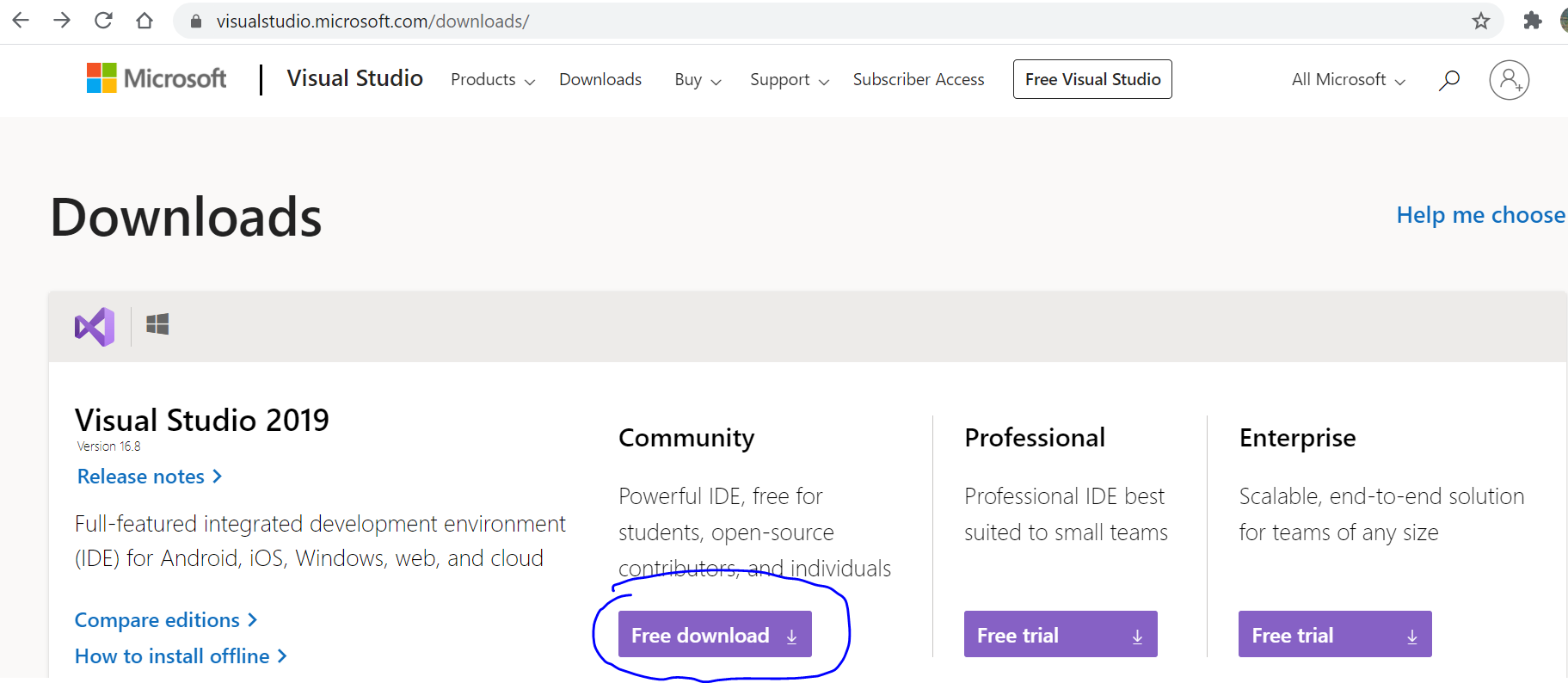Go to browser home page icon

145,21
